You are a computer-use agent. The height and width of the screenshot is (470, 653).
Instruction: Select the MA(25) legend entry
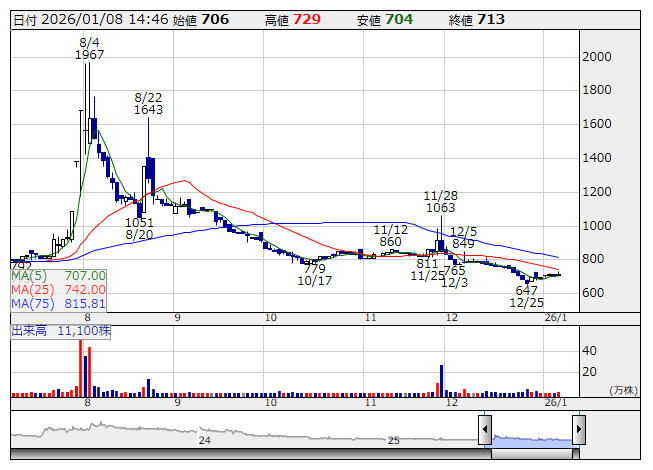point(58,289)
